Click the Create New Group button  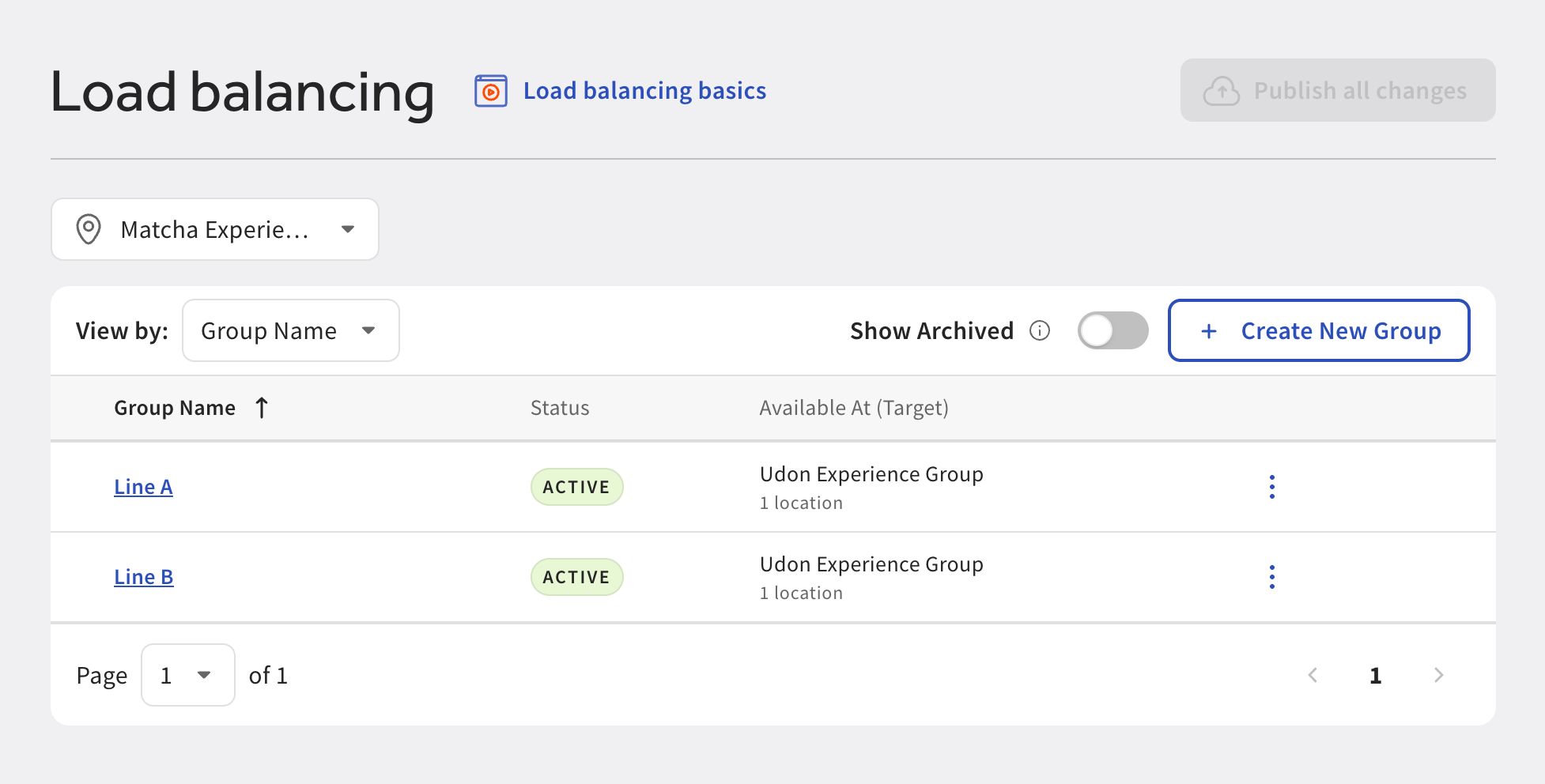(x=1319, y=330)
